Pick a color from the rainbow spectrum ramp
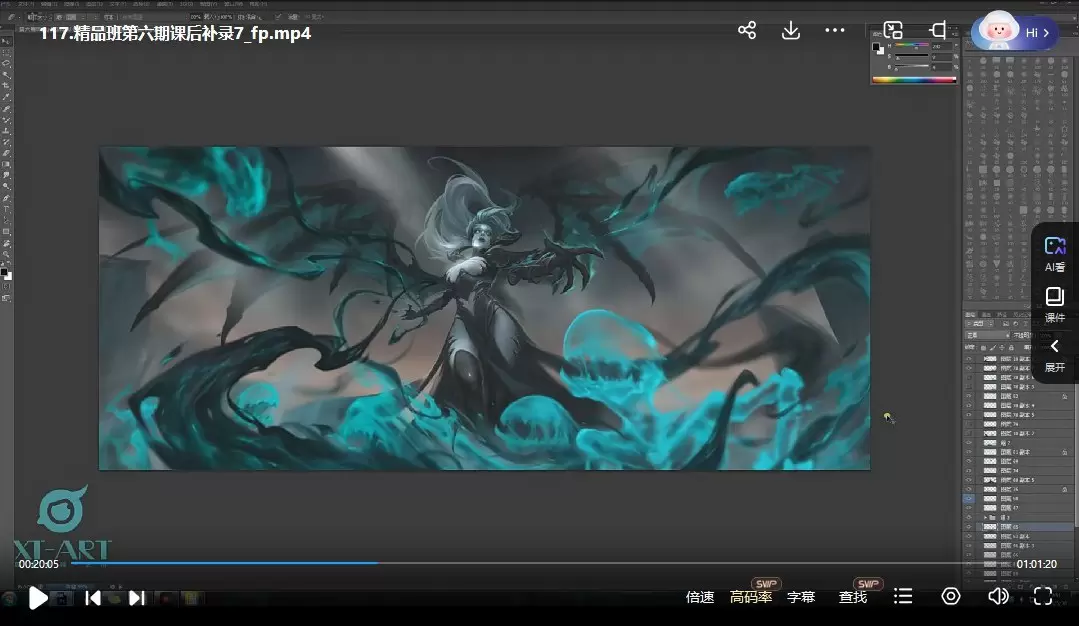Screen dimensions: 1079x626 (914, 80)
